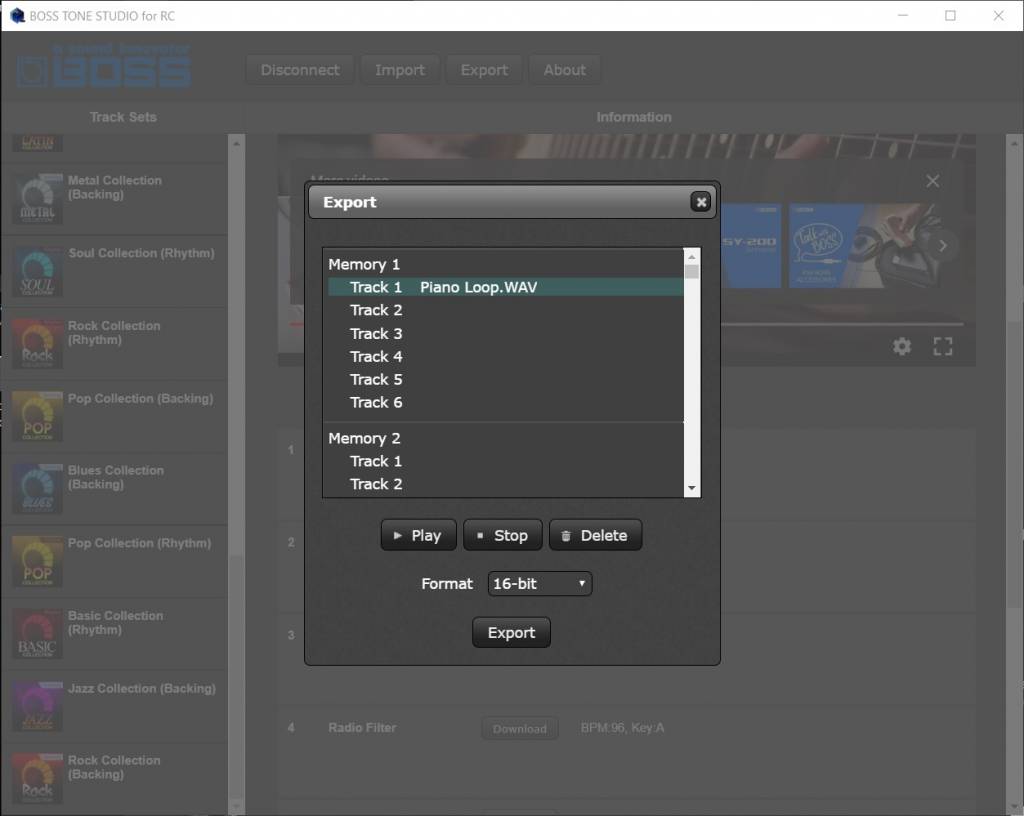
Task: Click the Radio Filter track name
Action: [x=362, y=727]
